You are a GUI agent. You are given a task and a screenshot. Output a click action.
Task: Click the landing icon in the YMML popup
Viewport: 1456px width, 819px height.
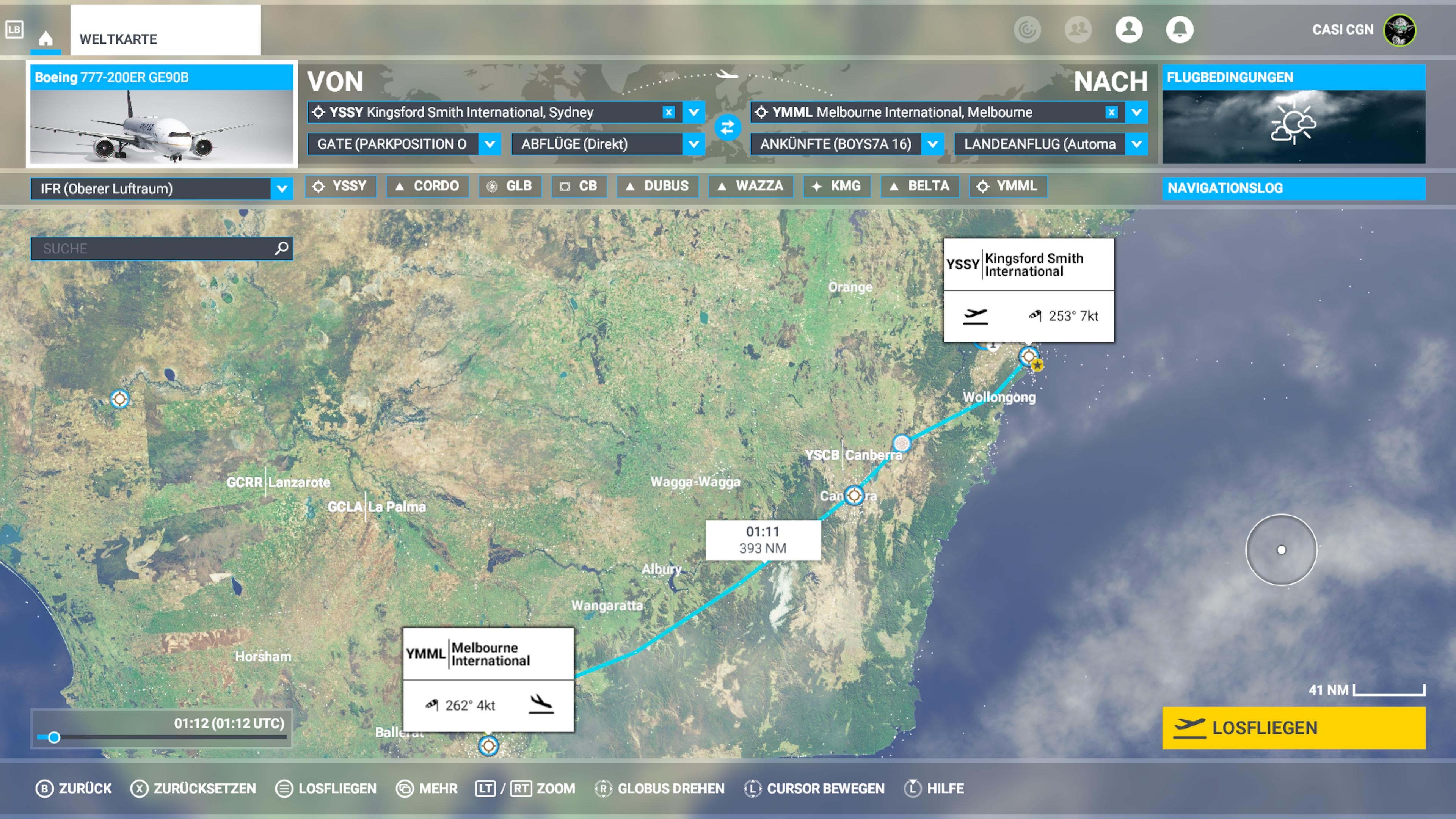[x=540, y=704]
